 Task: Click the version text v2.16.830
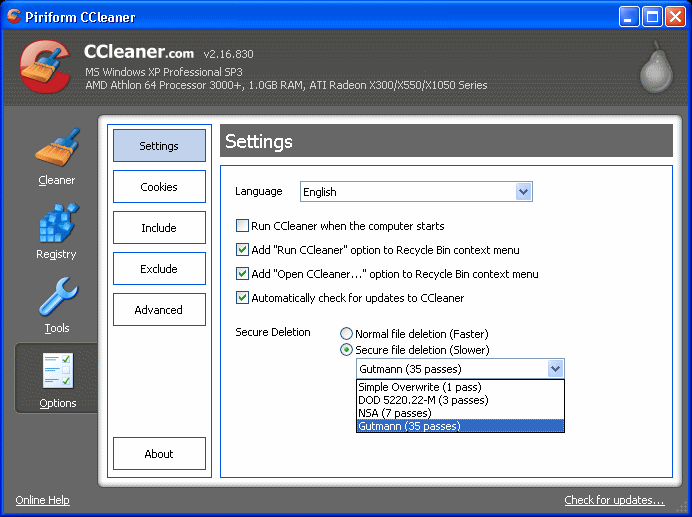point(229,54)
